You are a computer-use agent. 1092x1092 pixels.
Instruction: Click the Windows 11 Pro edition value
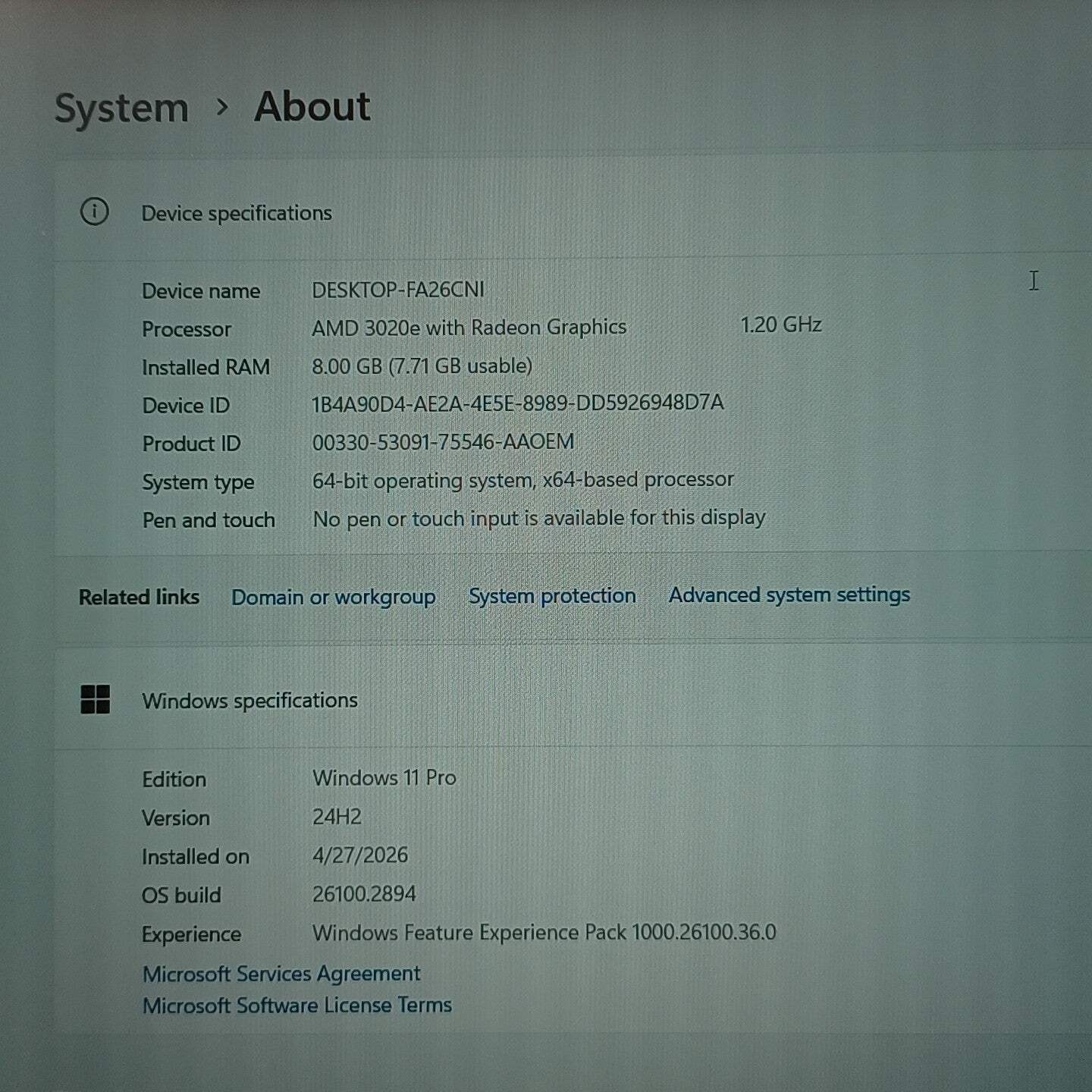pyautogui.click(x=384, y=778)
